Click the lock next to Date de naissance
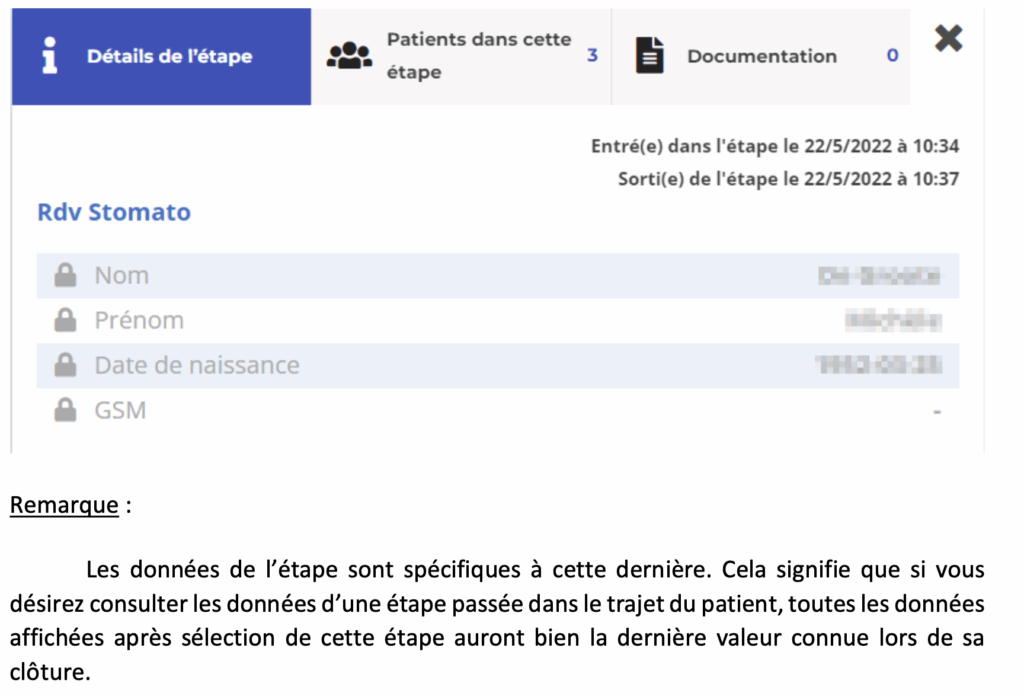This screenshot has height=696, width=1024. click(x=65, y=366)
